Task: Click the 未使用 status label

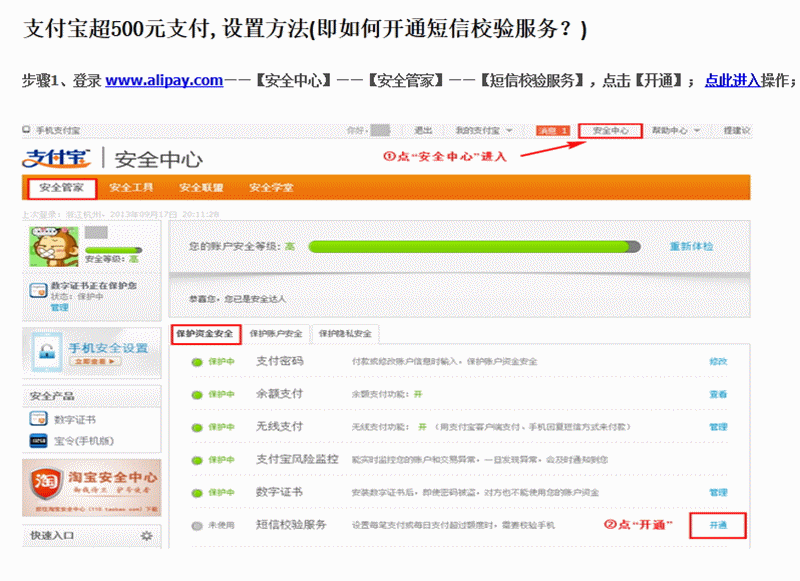Action: (x=221, y=525)
